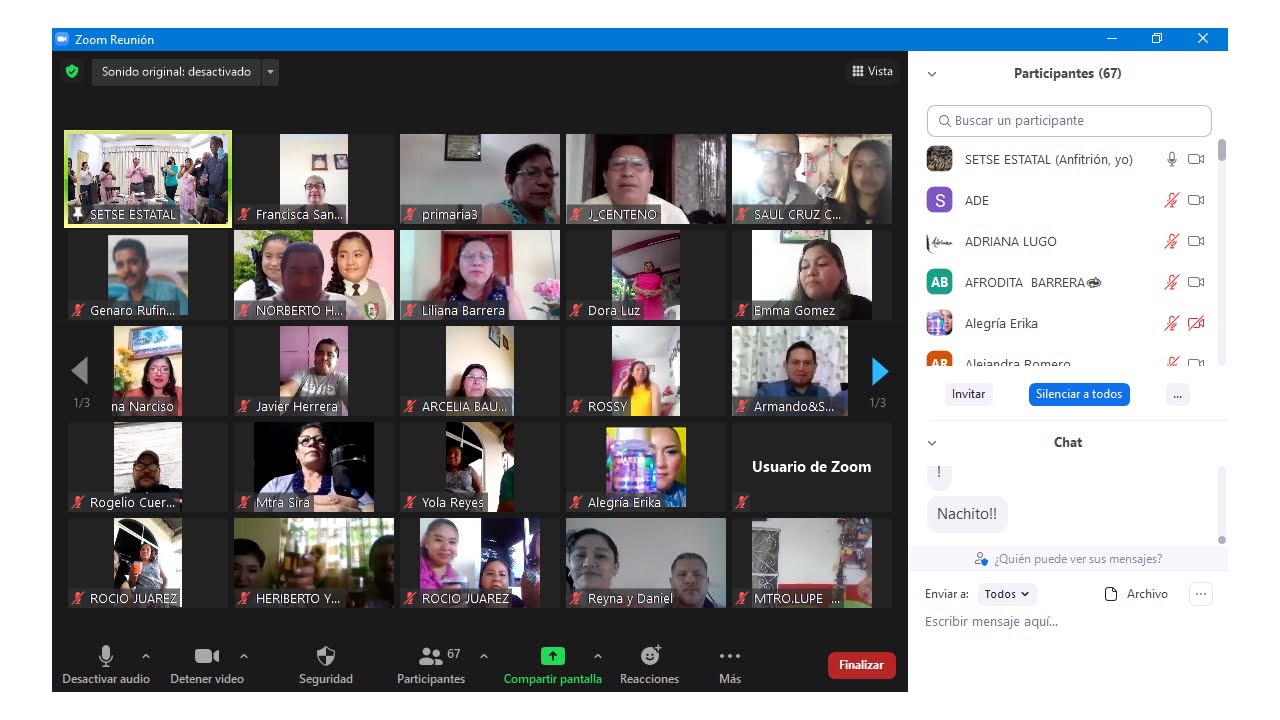Open chat more options ellipsis button
This screenshot has height=720, width=1280.
click(x=1201, y=594)
